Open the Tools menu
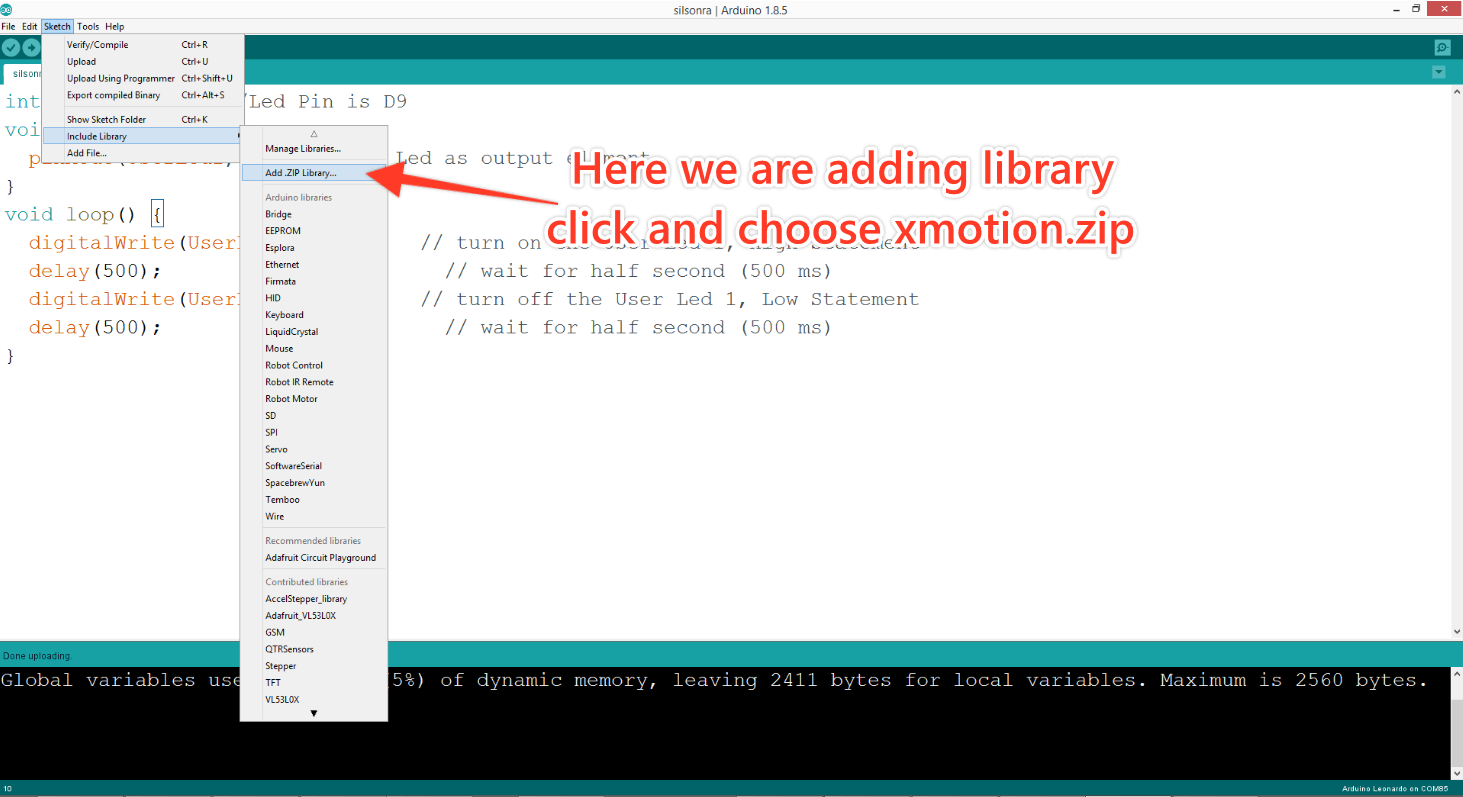1463x797 pixels. pos(88,27)
